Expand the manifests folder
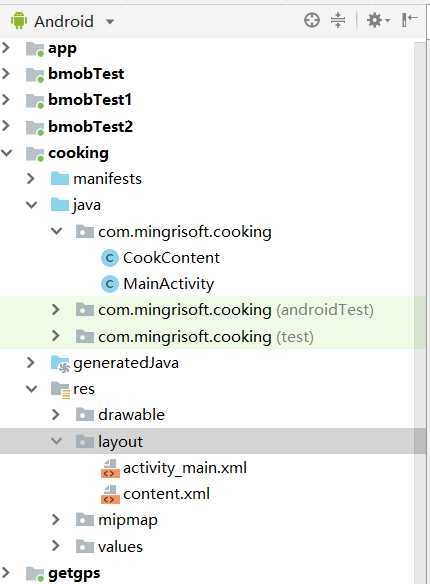 [x=31, y=179]
